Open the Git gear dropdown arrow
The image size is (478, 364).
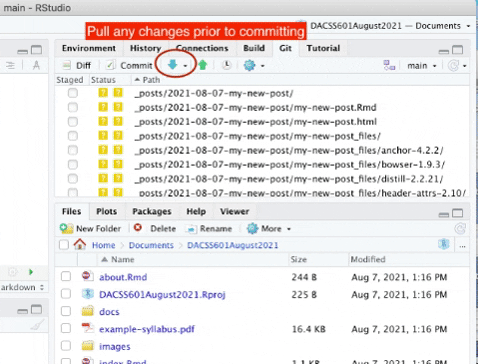[x=263, y=66]
